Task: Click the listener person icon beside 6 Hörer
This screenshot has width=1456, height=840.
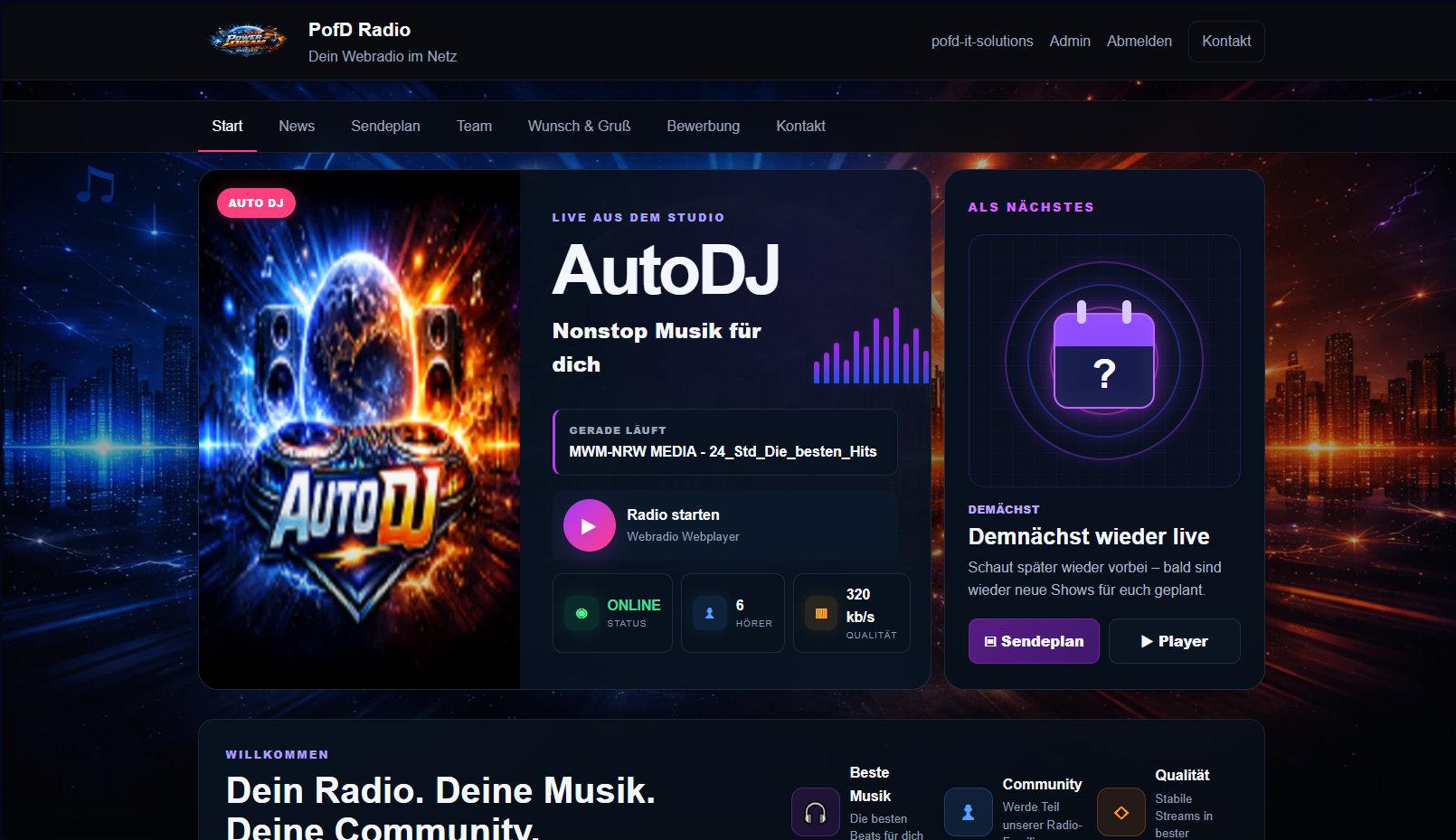Action: click(x=710, y=613)
